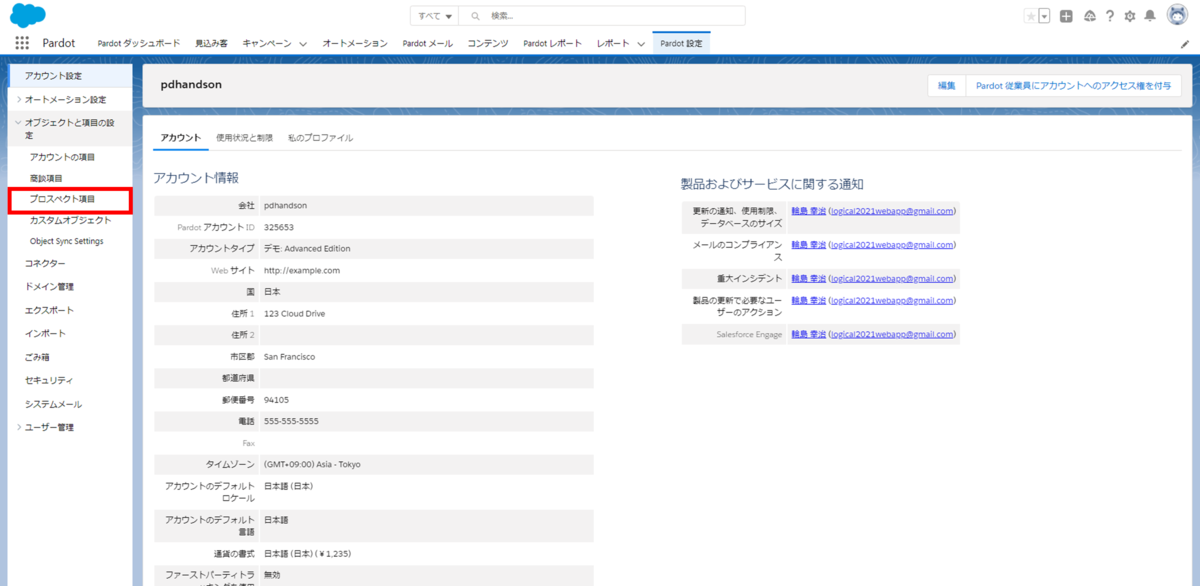This screenshot has height=586, width=1200.
Task: Click email address in 重大インシデント row
Action: pos(892,279)
